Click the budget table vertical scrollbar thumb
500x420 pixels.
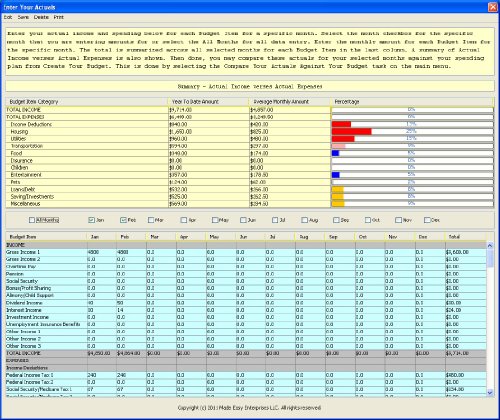(x=490, y=259)
